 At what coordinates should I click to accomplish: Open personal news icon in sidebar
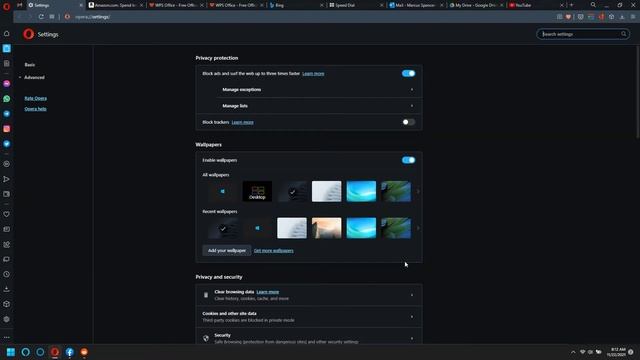(x=7, y=229)
